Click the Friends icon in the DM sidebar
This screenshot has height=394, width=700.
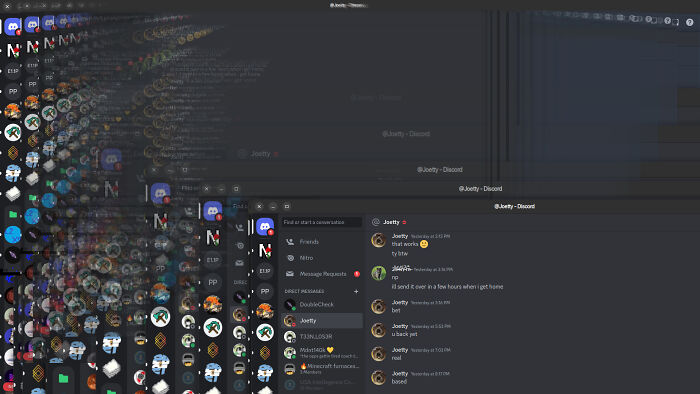290,241
